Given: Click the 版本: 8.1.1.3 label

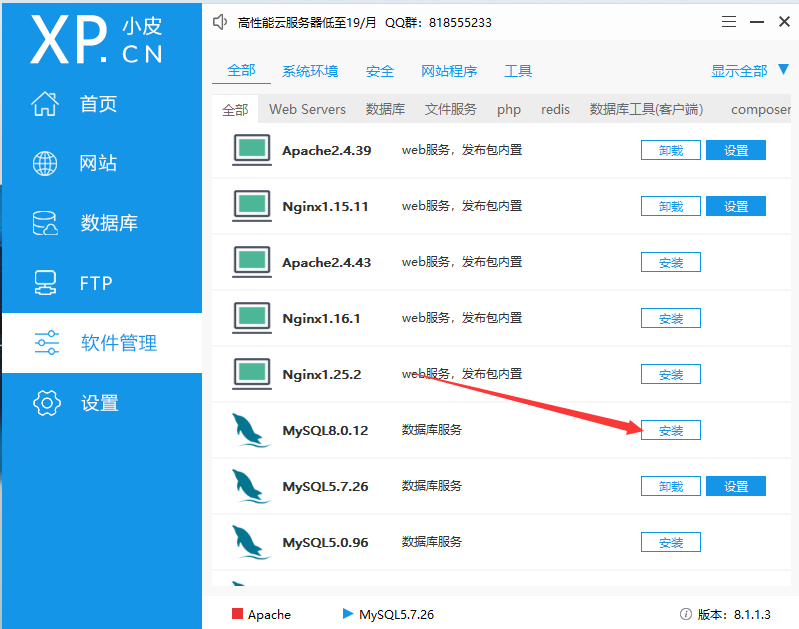Looking at the screenshot, I should (x=734, y=614).
